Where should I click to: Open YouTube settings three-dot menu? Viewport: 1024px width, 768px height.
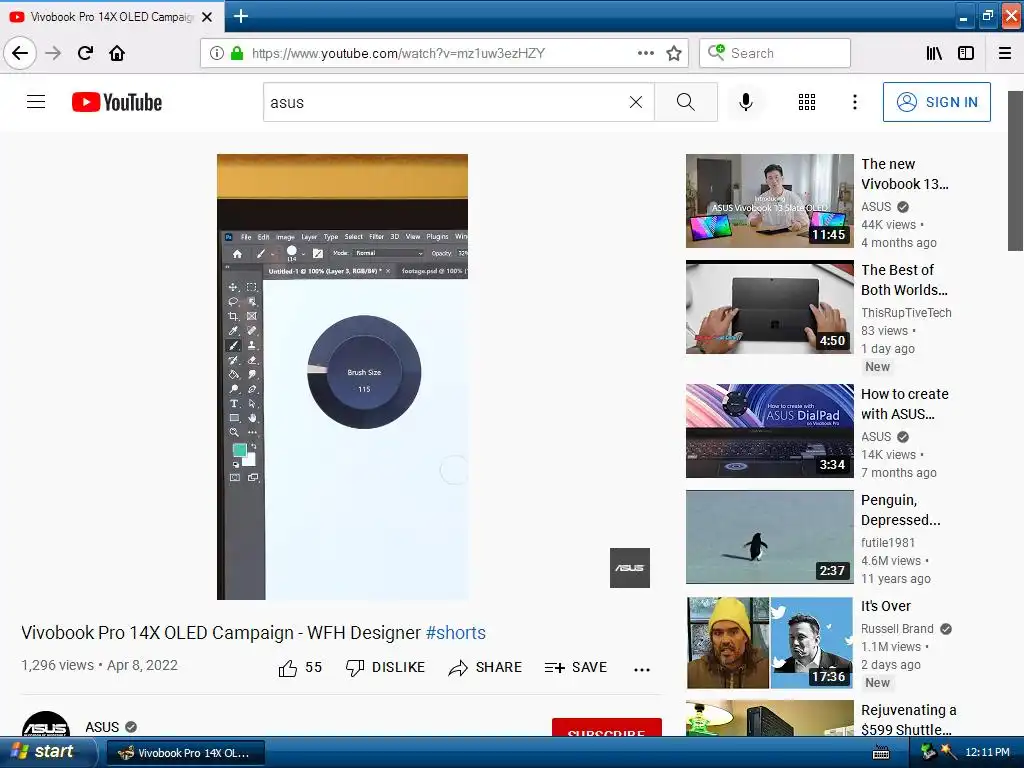click(854, 102)
